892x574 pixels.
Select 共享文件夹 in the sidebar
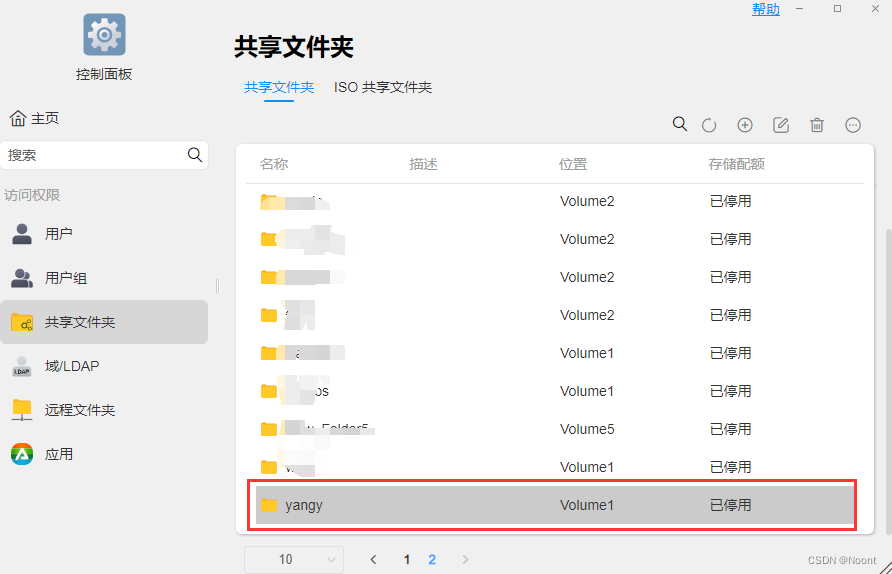pyautogui.click(x=104, y=322)
